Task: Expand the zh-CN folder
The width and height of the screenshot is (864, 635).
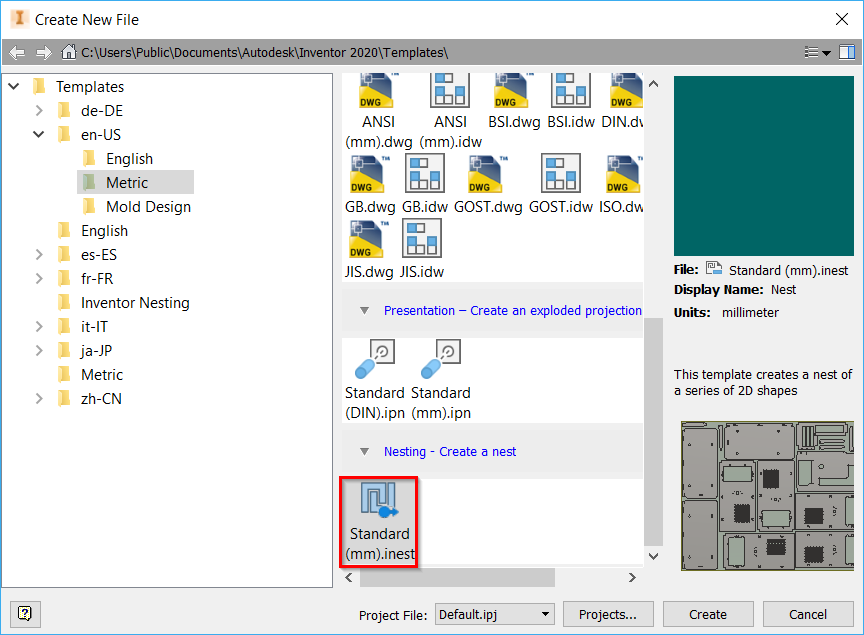Action: click(39, 399)
